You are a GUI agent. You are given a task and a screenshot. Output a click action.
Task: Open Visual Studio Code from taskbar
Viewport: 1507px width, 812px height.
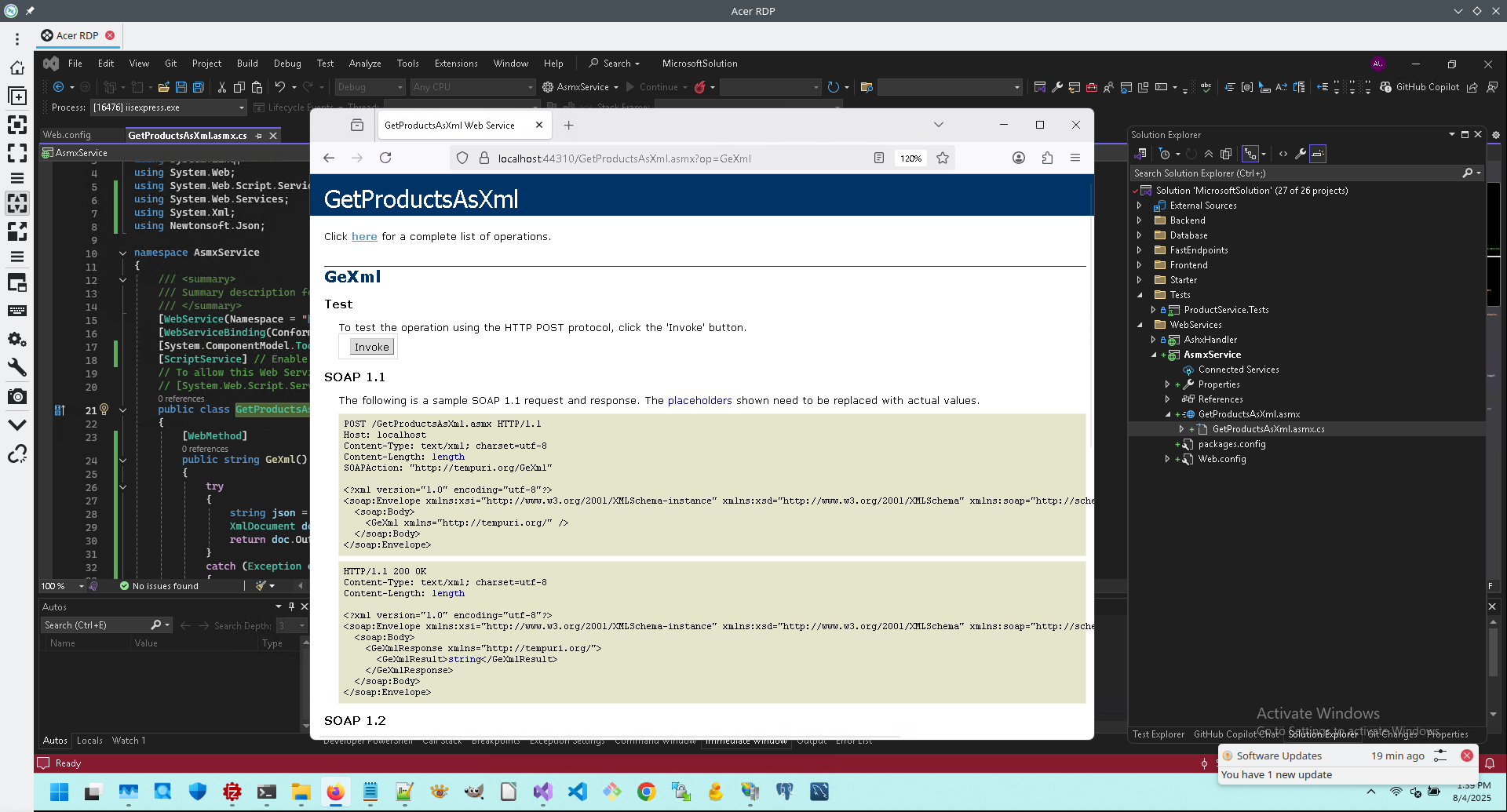[577, 792]
